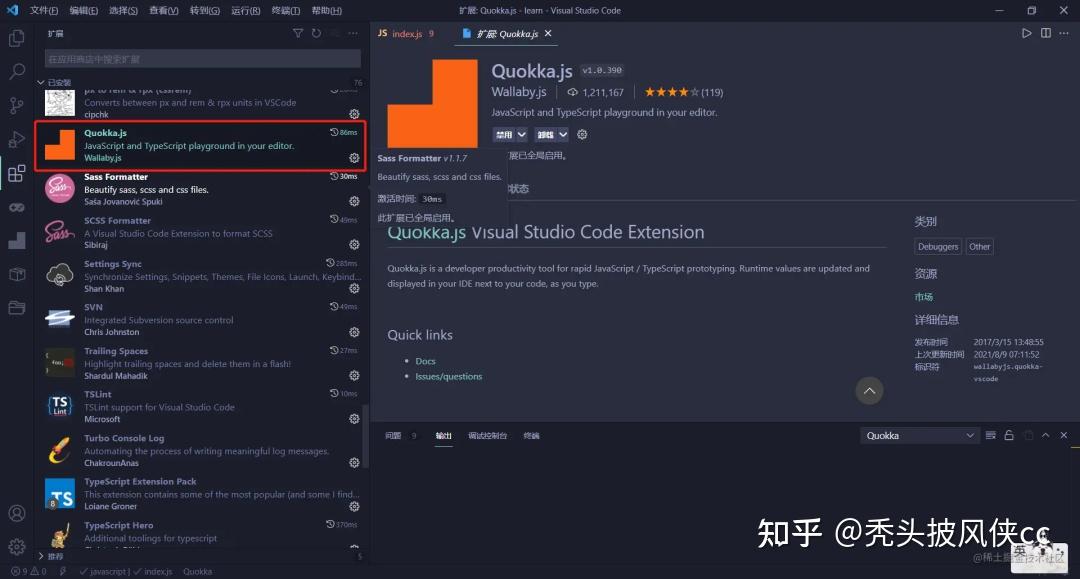Open manage gear for TypeScript Extension Pack

click(354, 506)
